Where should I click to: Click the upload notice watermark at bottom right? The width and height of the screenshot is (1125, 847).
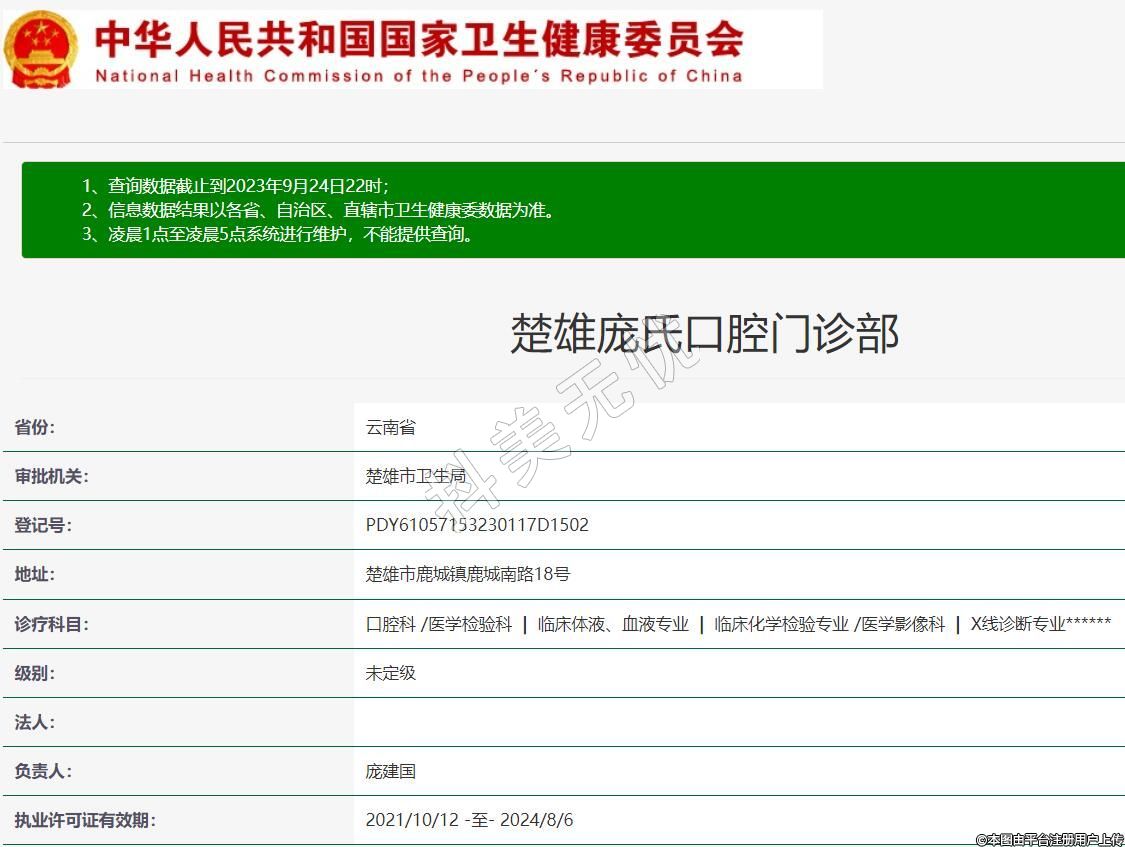click(x=1049, y=839)
